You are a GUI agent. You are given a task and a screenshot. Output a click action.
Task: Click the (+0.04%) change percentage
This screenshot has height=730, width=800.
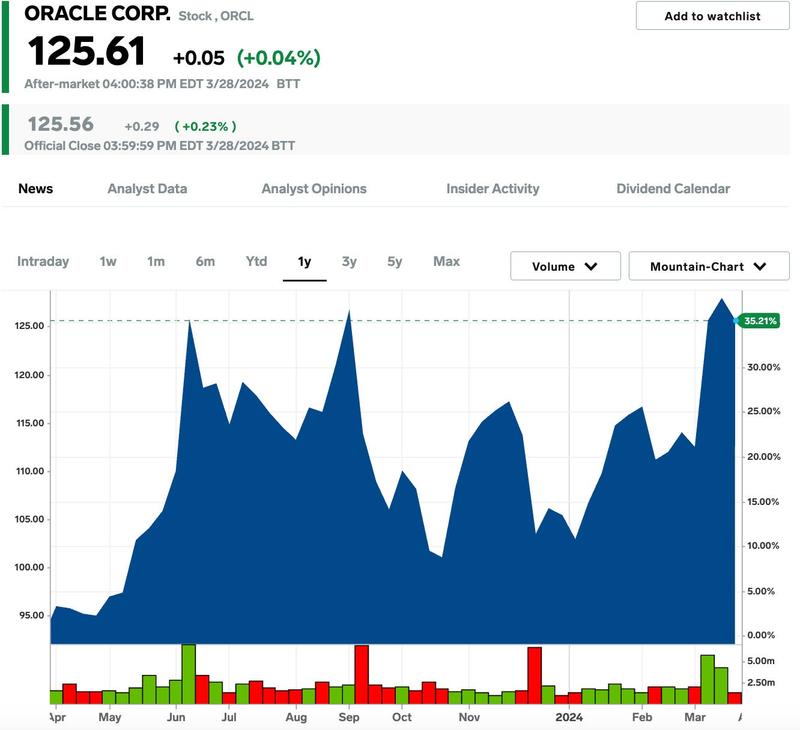(279, 58)
